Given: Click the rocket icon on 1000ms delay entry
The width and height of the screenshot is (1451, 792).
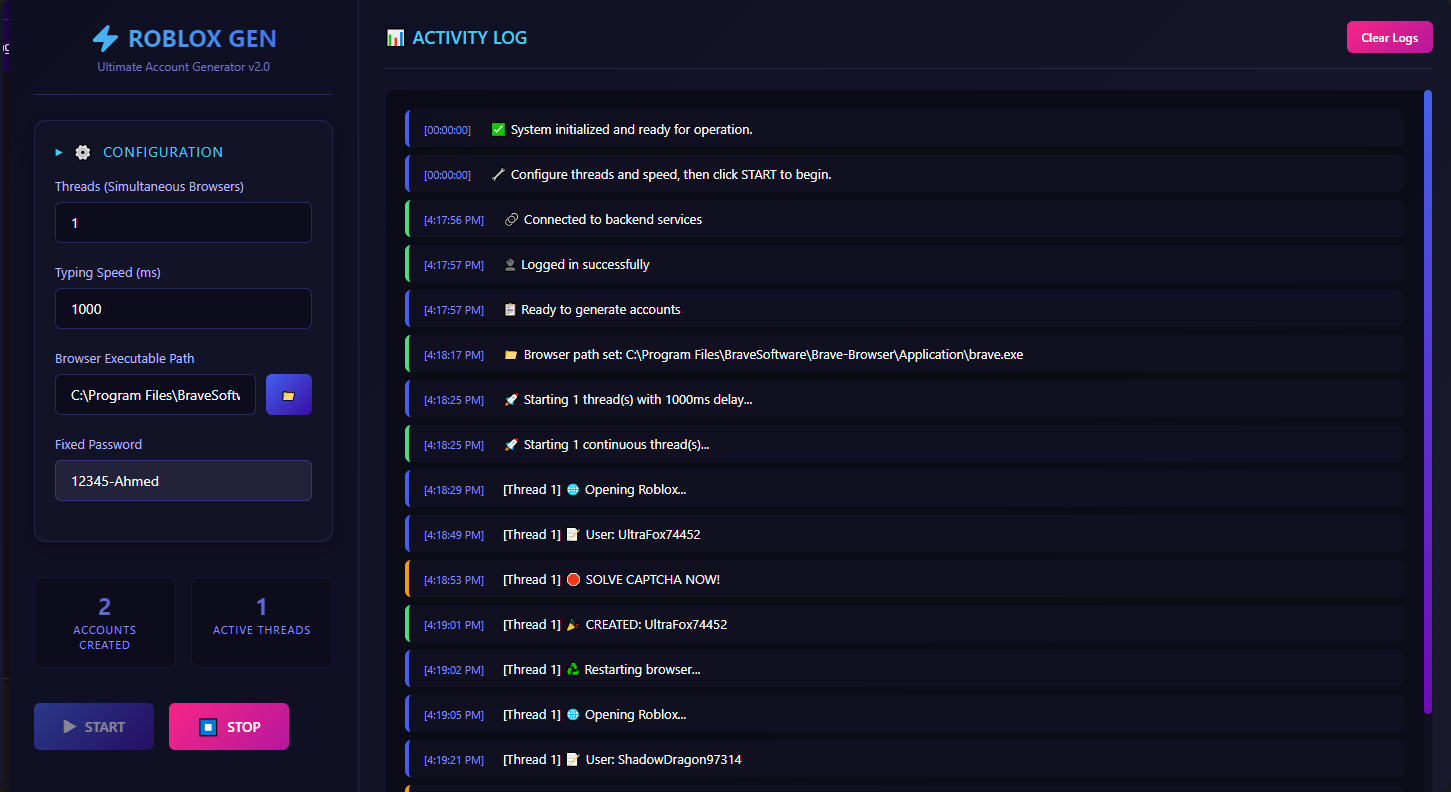Looking at the screenshot, I should (511, 400).
